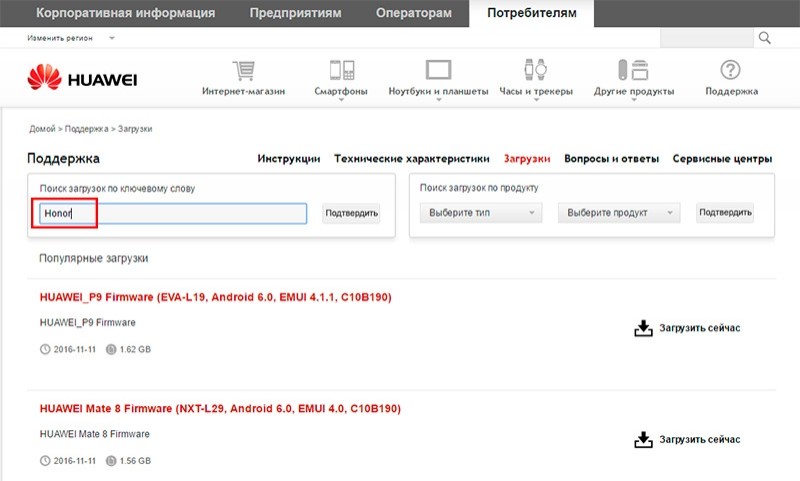Confirm the keyword search with Подтвердить
This screenshot has width=800, height=481.
click(352, 213)
